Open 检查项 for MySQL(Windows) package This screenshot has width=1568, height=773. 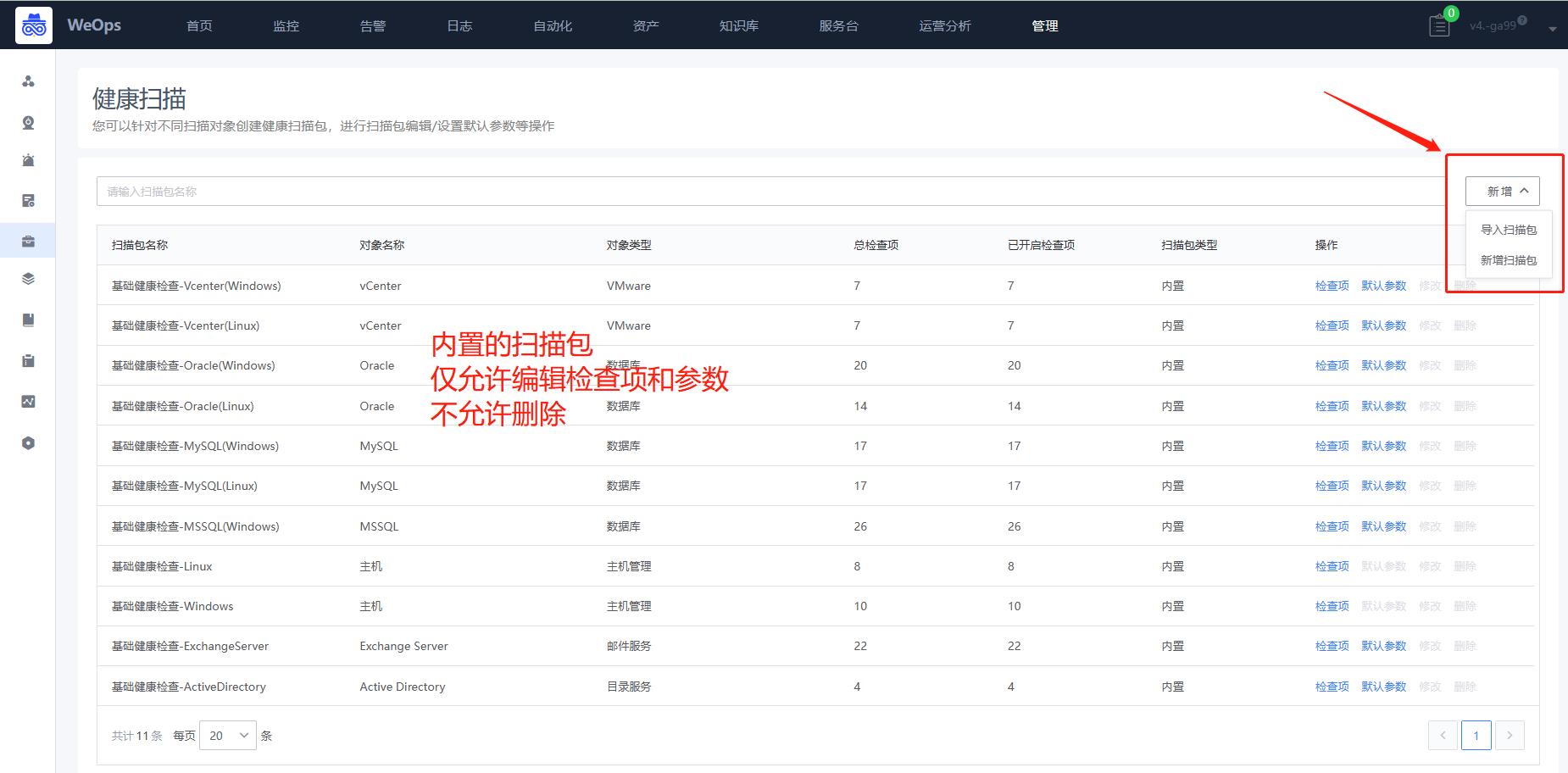1332,446
